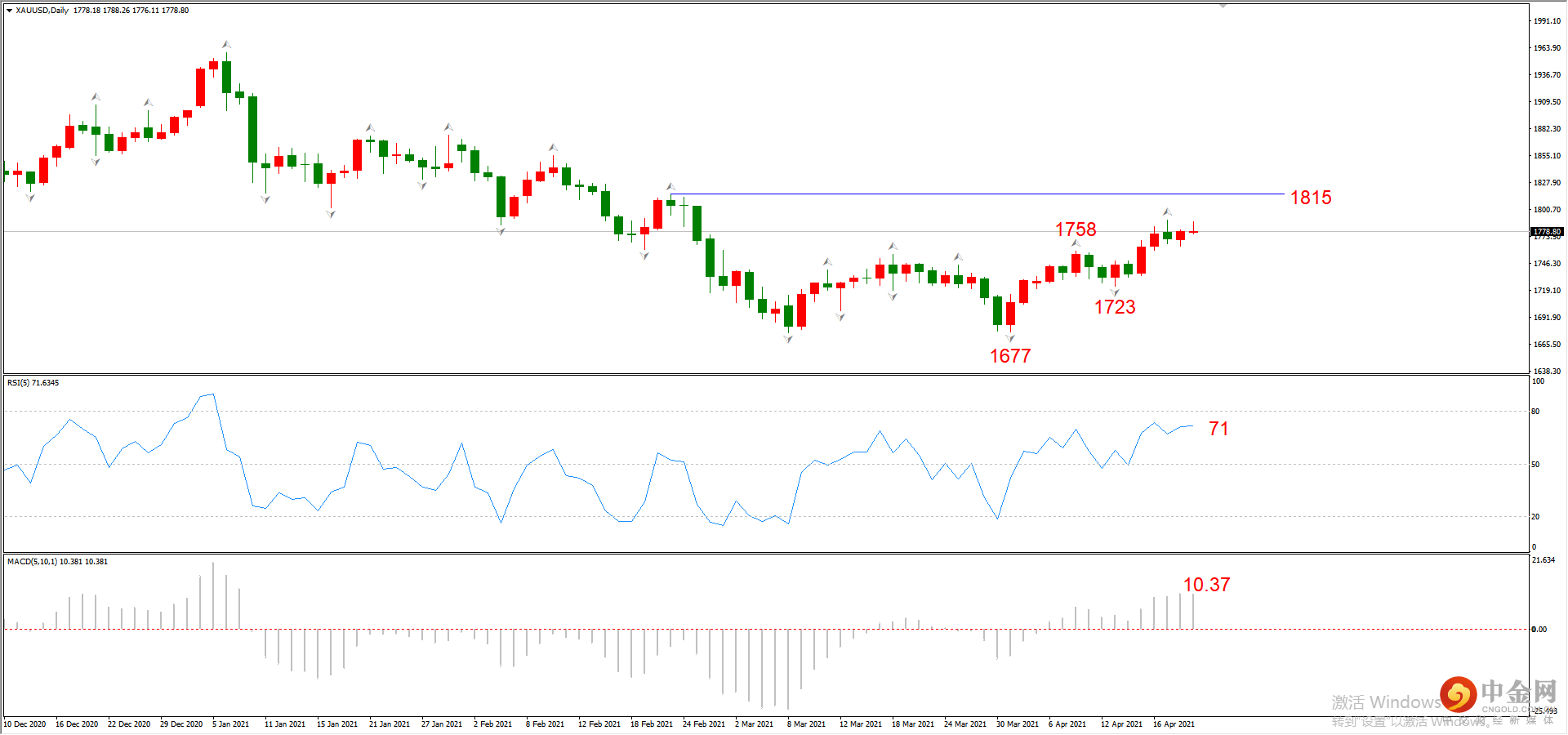Open the triangle dropdown beside XAUUSD,Daily
The width and height of the screenshot is (1568, 735).
pyautogui.click(x=10, y=11)
